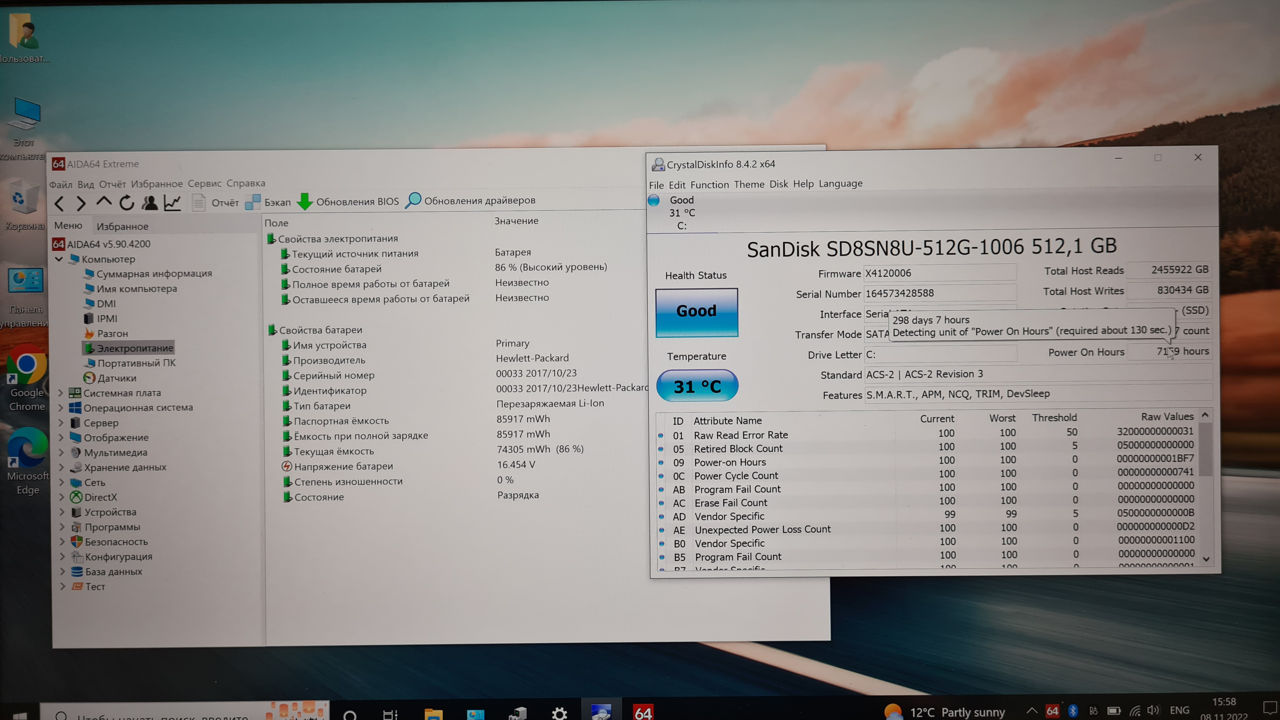The height and width of the screenshot is (720, 1280).
Task: Expand the Мультимедиа tree node
Action: (60, 453)
